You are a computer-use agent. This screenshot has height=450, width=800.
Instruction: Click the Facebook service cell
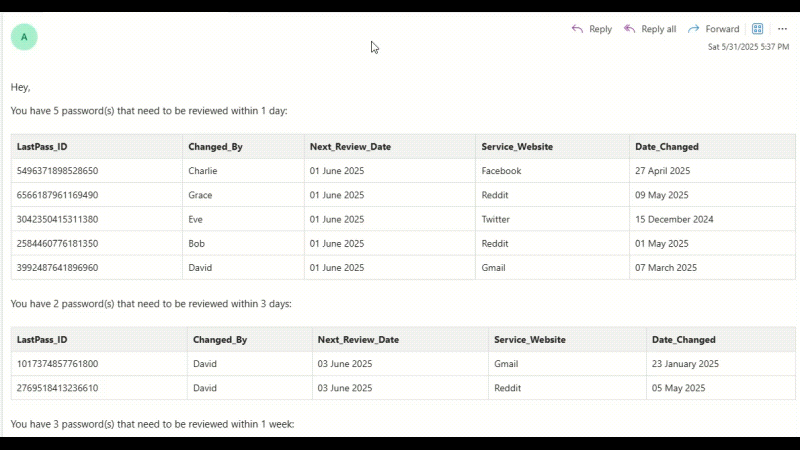[x=501, y=171]
